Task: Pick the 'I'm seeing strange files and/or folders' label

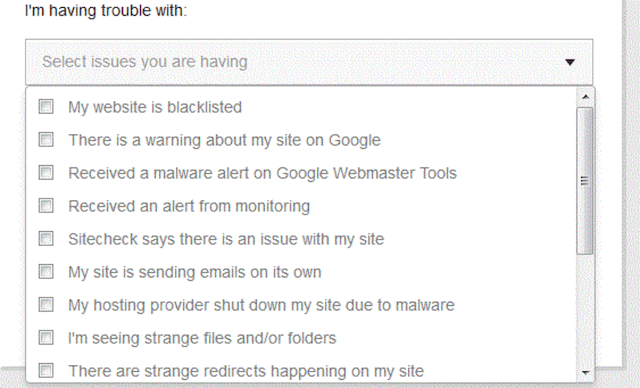Action: [x=202, y=338]
